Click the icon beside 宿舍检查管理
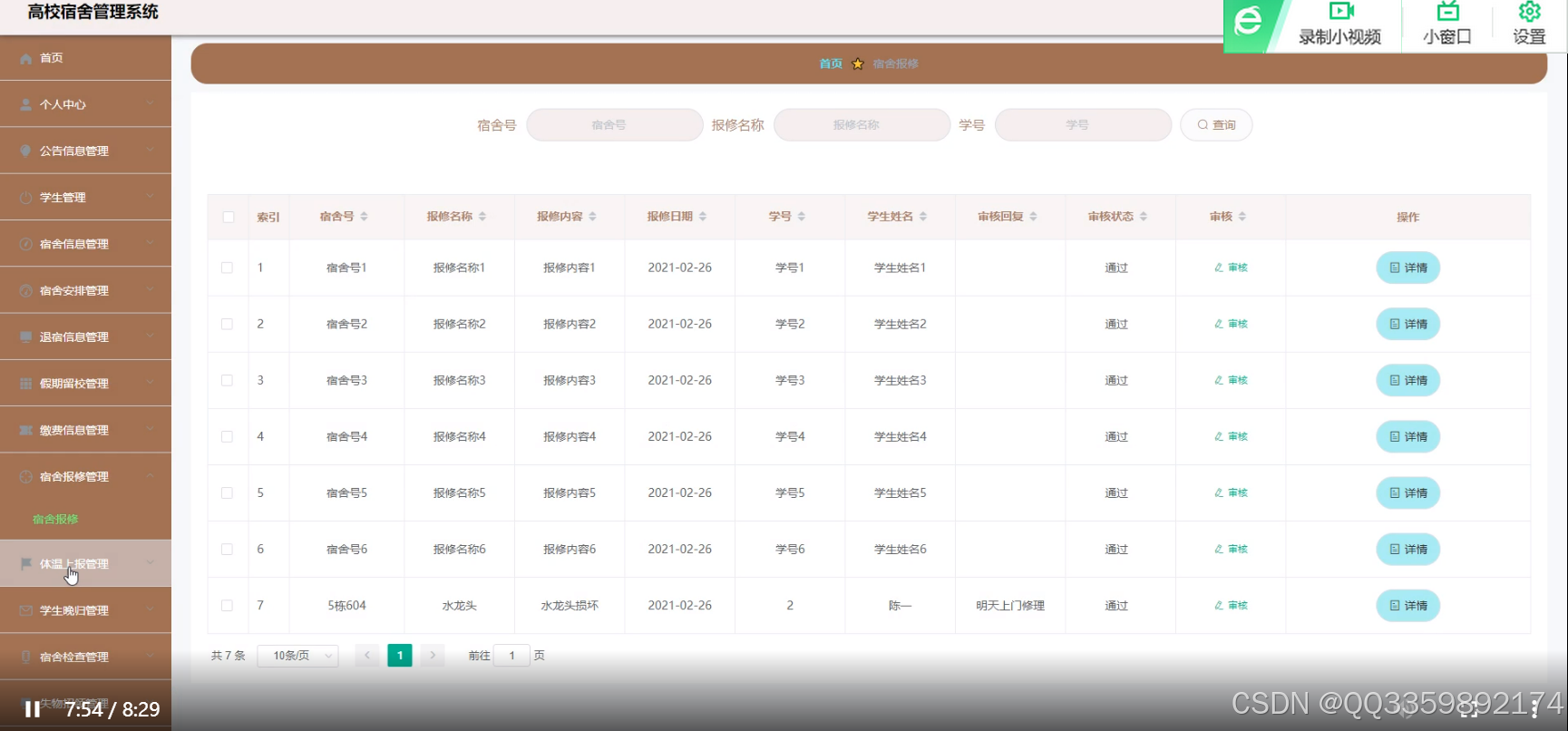Screen dimensions: 1568x731 tap(25, 657)
